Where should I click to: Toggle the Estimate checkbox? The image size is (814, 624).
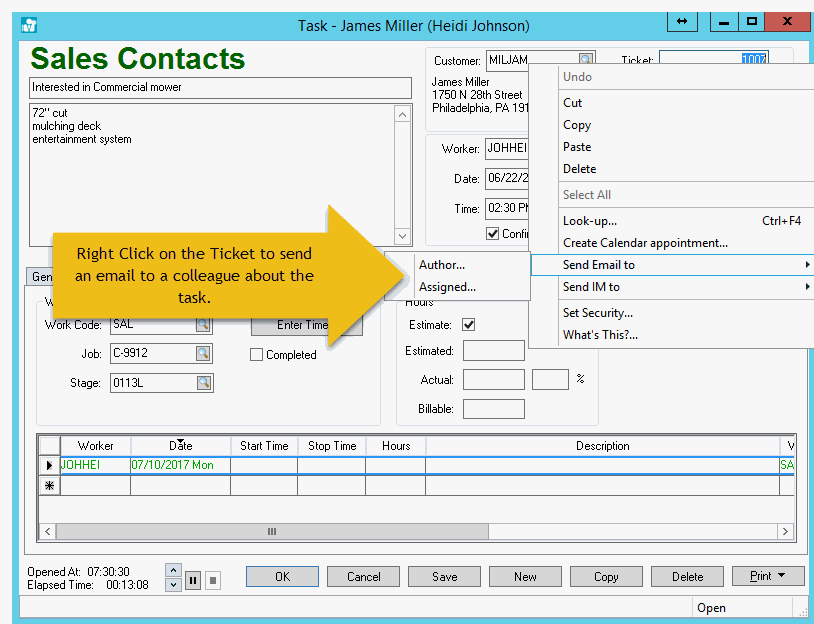(469, 325)
